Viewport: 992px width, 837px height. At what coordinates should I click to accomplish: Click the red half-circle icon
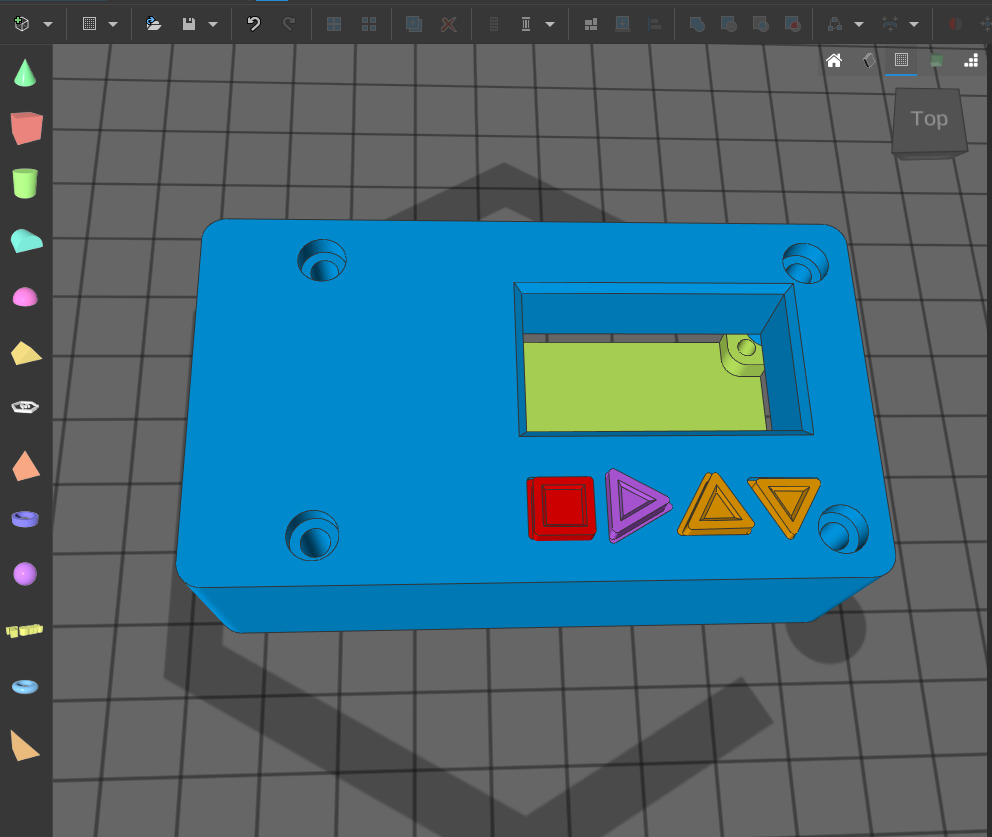click(x=955, y=24)
